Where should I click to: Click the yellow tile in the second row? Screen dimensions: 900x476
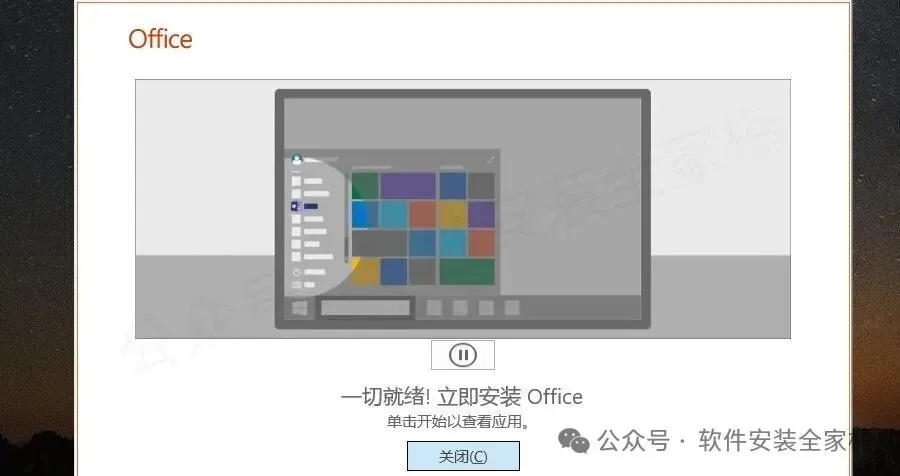(452, 214)
